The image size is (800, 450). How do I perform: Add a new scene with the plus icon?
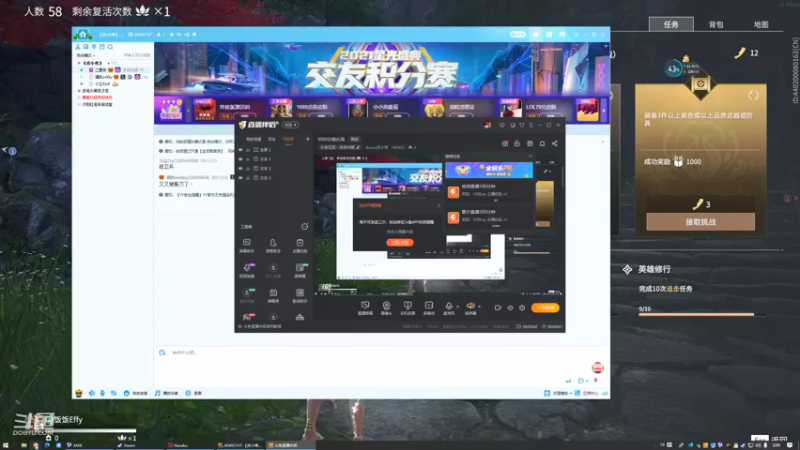(307, 139)
